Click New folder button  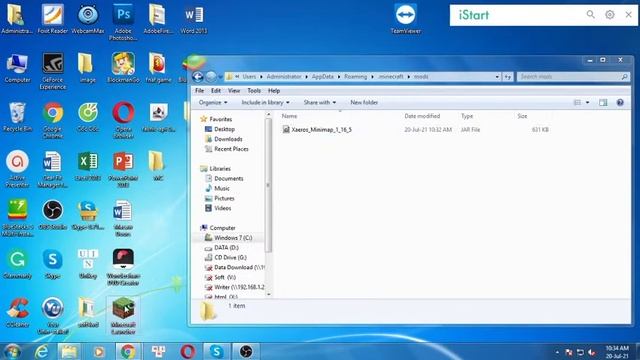(x=364, y=102)
